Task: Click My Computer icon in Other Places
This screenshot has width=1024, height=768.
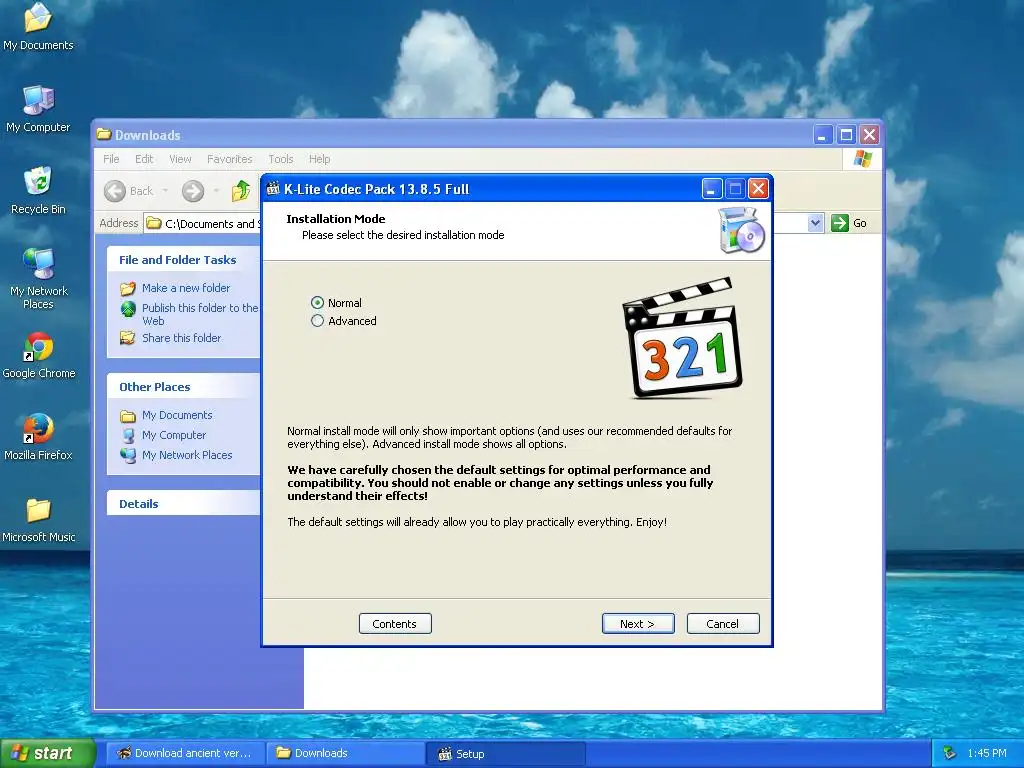Action: pos(128,436)
